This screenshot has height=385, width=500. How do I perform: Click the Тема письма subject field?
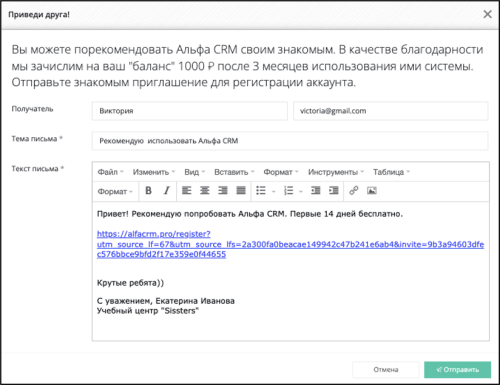pyautogui.click(x=290, y=141)
